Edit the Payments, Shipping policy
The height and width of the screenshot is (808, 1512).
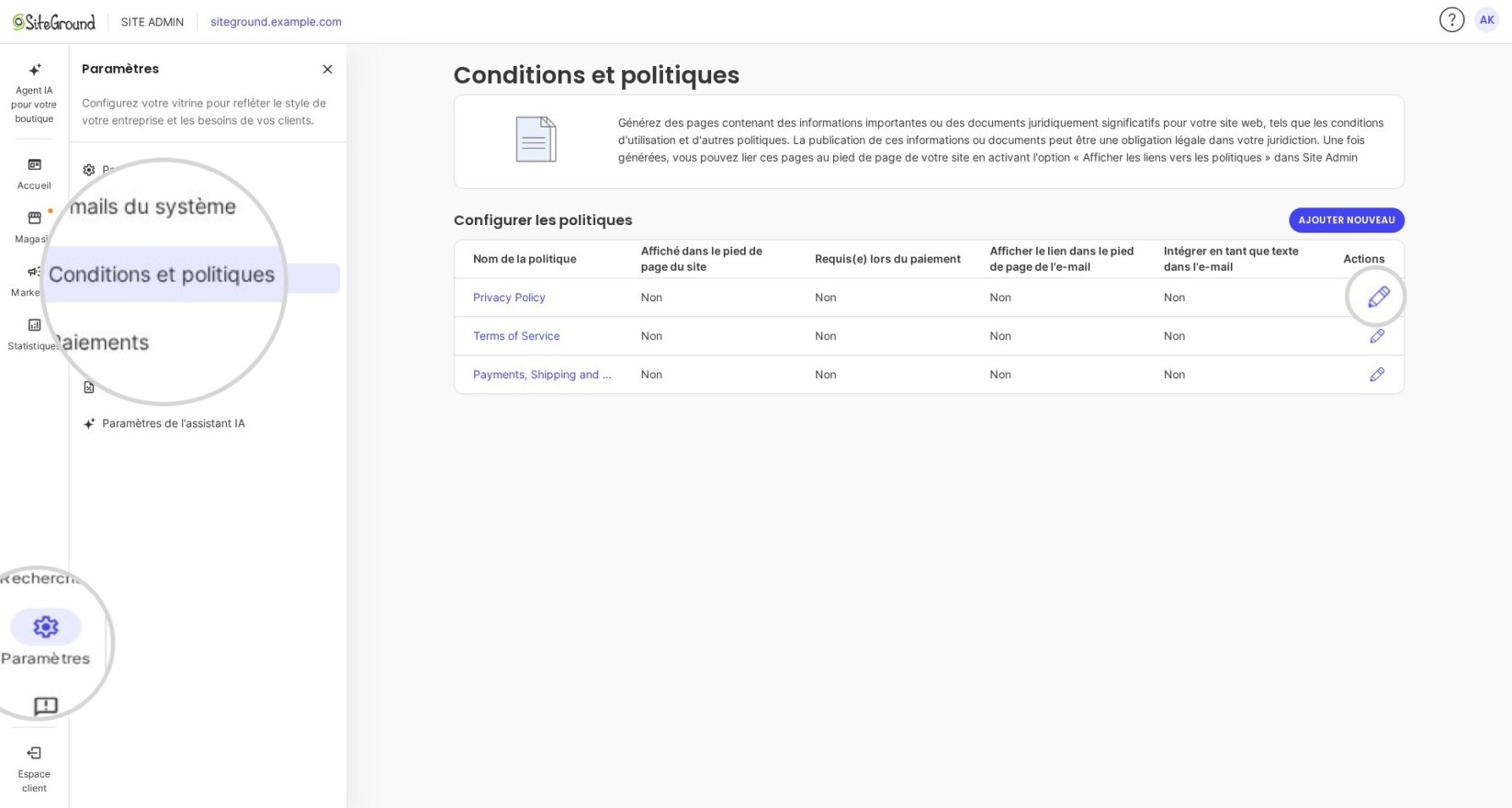(1377, 375)
